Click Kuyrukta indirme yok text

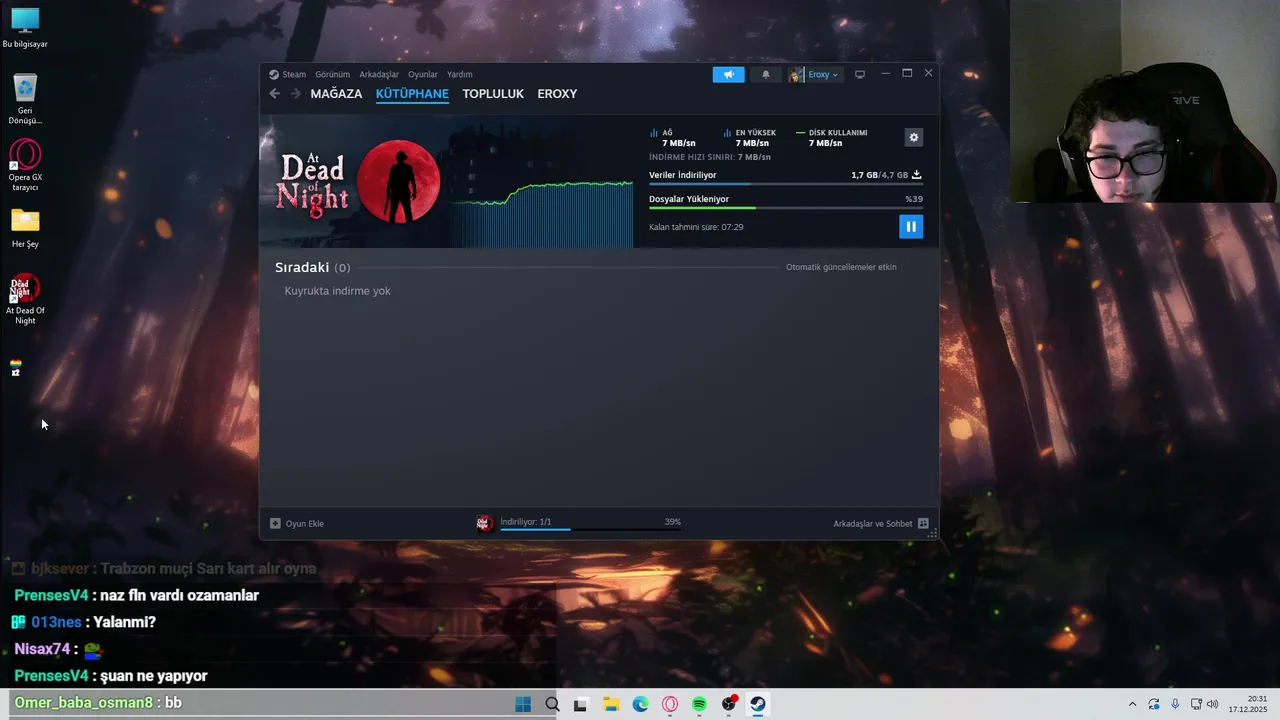click(x=337, y=291)
